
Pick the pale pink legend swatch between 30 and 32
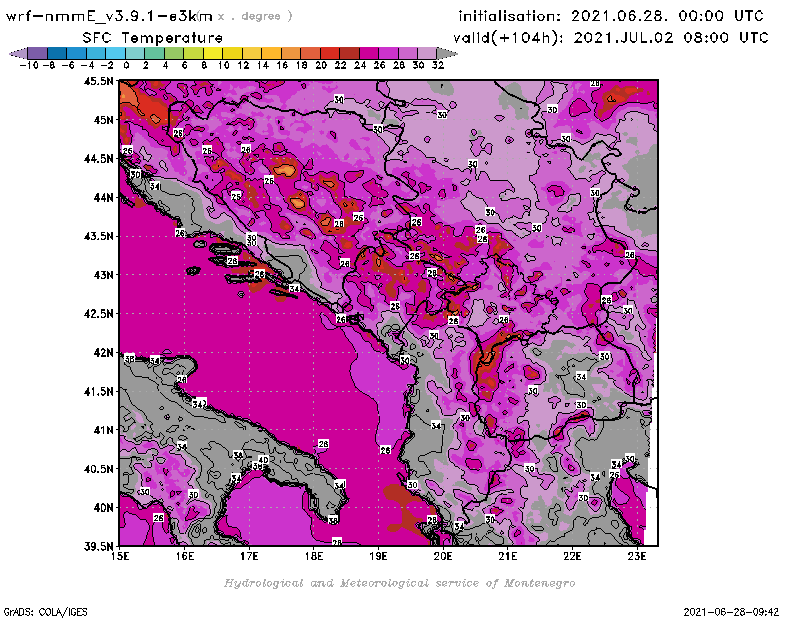click(x=427, y=53)
